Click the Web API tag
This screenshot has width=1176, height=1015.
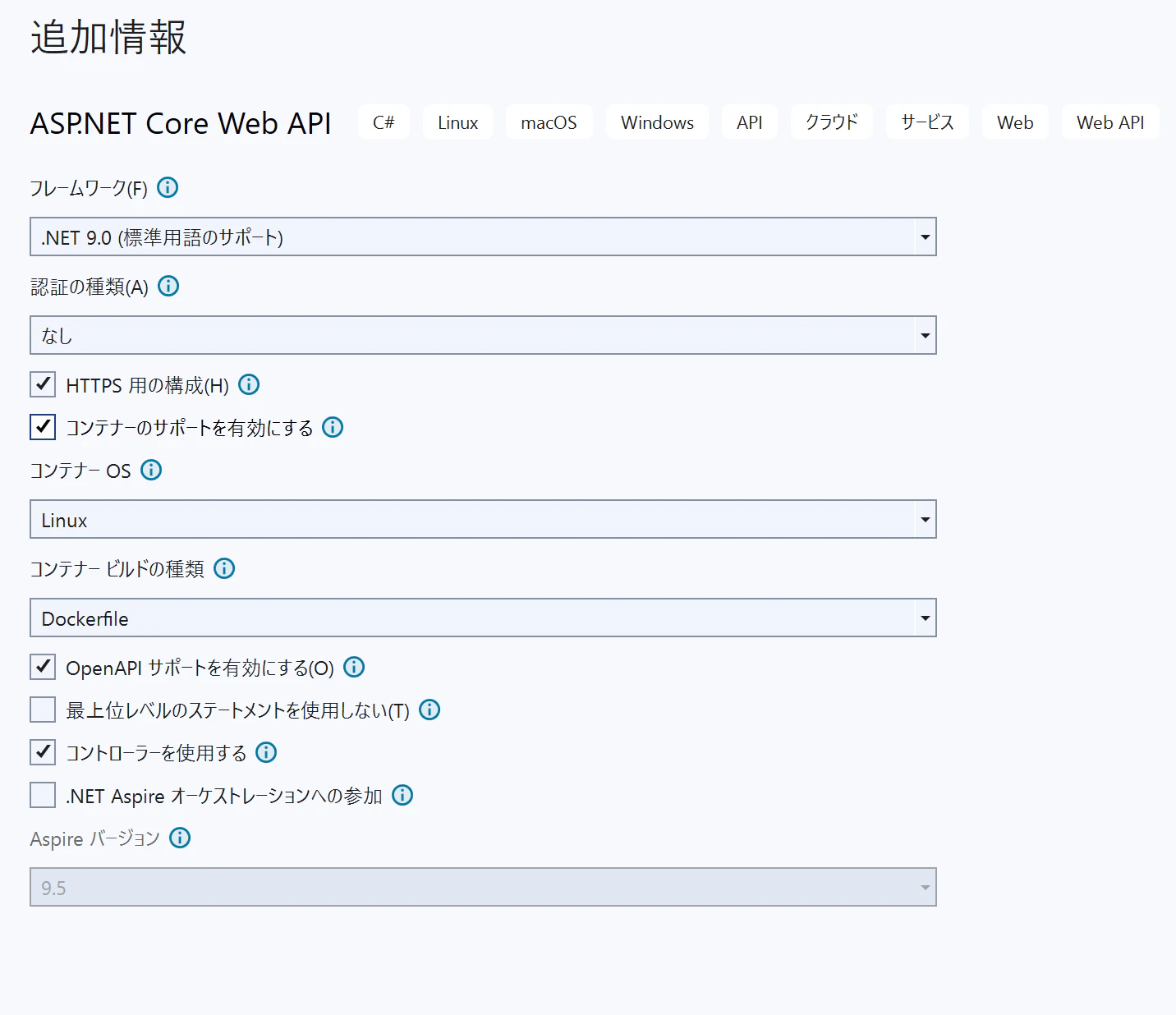pos(1110,122)
